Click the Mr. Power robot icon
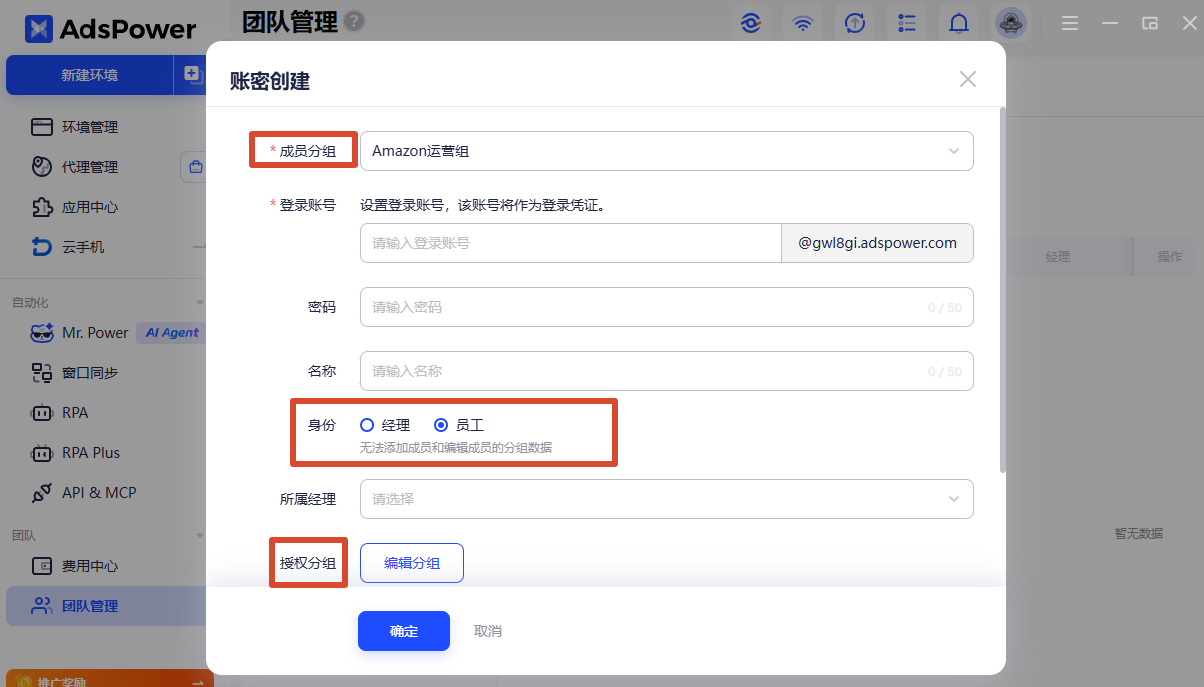The width and height of the screenshot is (1204, 687). pos(41,333)
